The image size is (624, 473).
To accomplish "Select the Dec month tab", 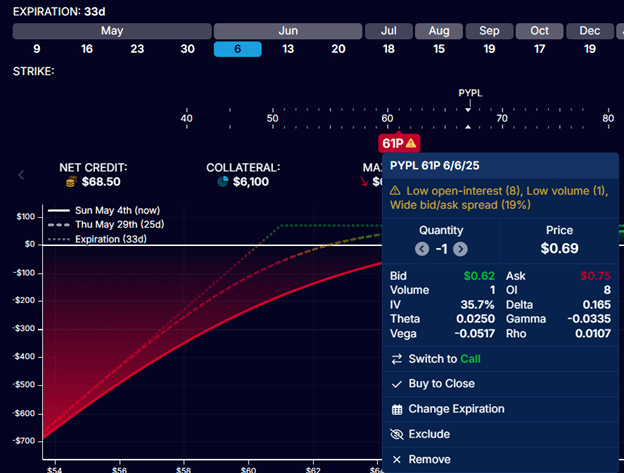I will click(590, 31).
